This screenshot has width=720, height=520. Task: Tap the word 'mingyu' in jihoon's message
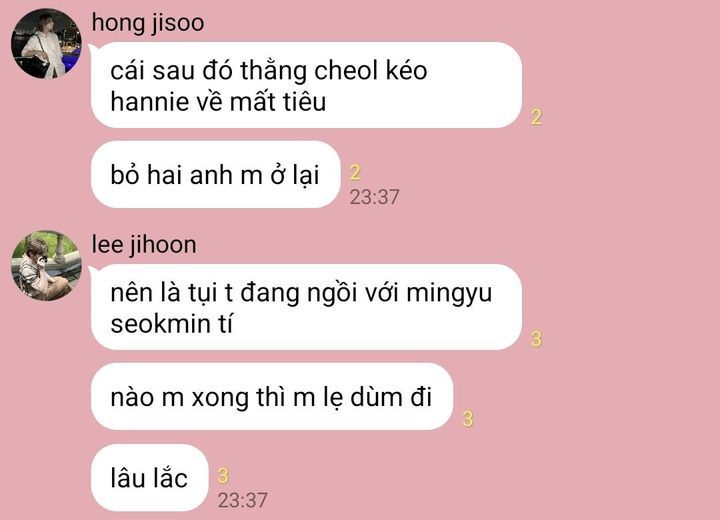pyautogui.click(x=449, y=294)
